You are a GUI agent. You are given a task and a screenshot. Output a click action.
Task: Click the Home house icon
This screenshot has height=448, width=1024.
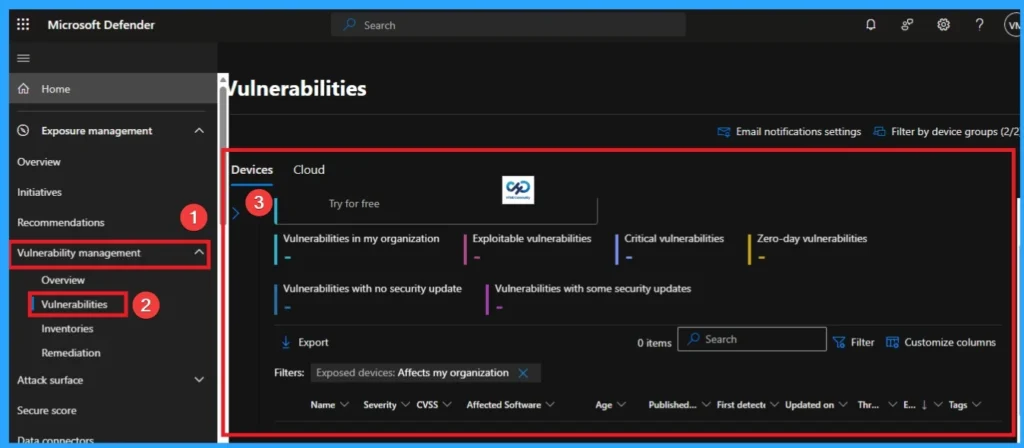[x=24, y=89]
